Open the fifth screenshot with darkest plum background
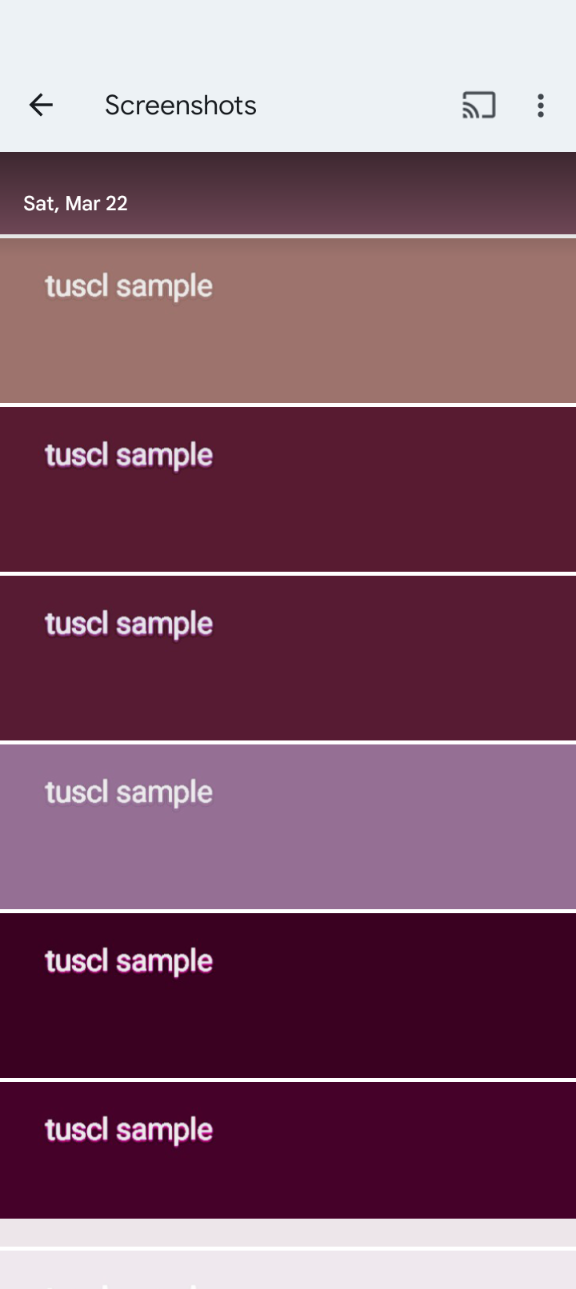This screenshot has width=576, height=1289. click(288, 995)
